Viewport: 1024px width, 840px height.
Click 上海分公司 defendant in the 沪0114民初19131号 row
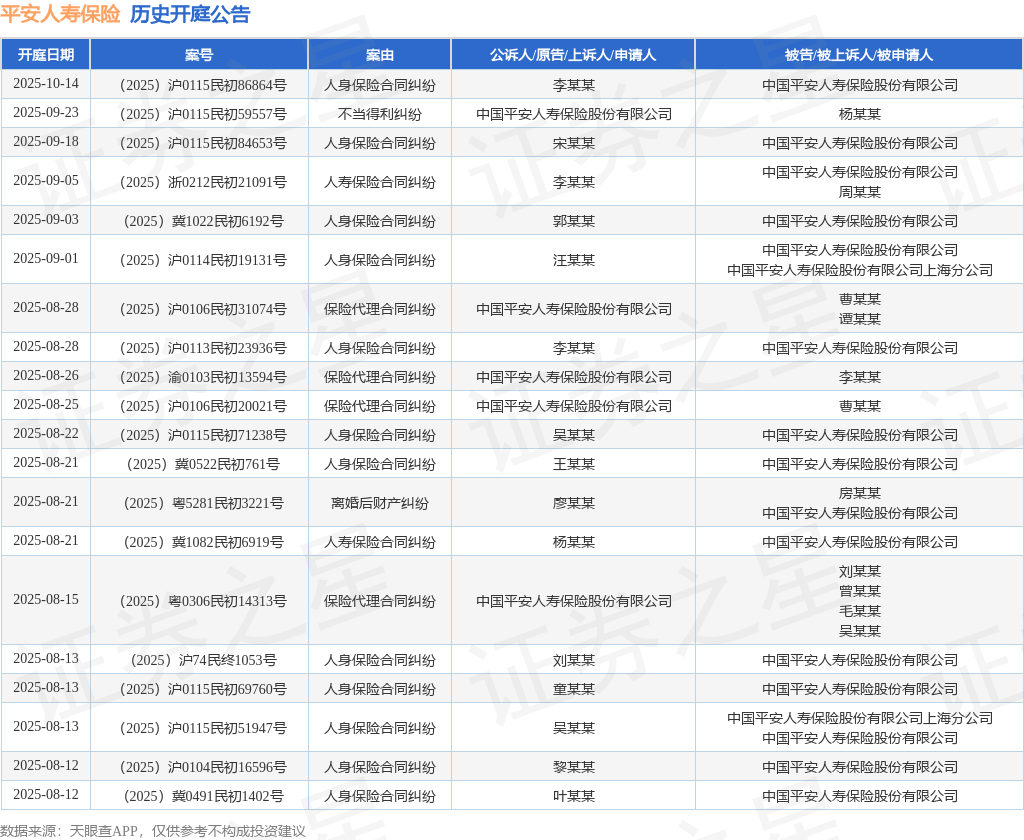click(x=859, y=270)
